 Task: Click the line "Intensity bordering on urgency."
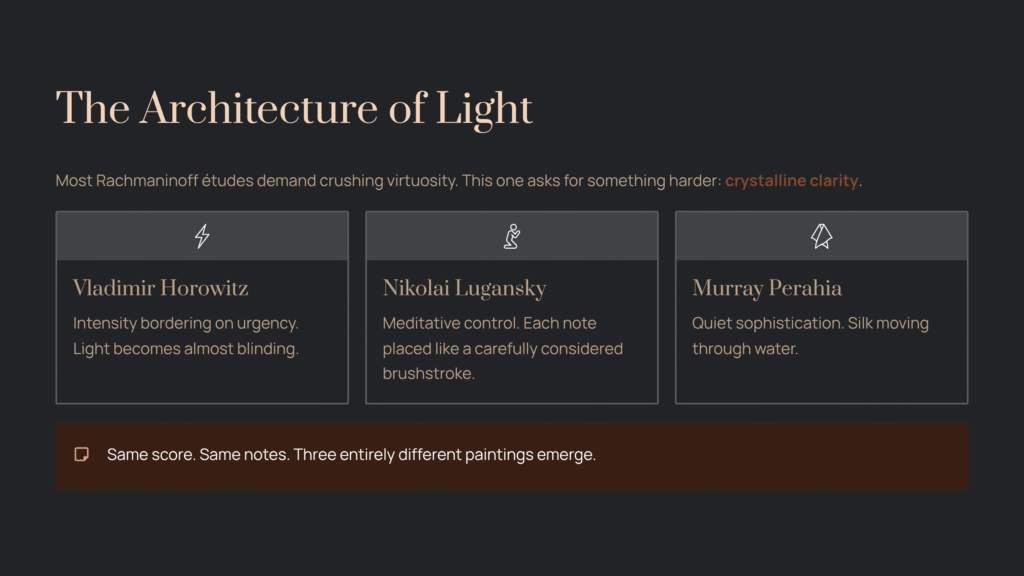click(x=186, y=324)
